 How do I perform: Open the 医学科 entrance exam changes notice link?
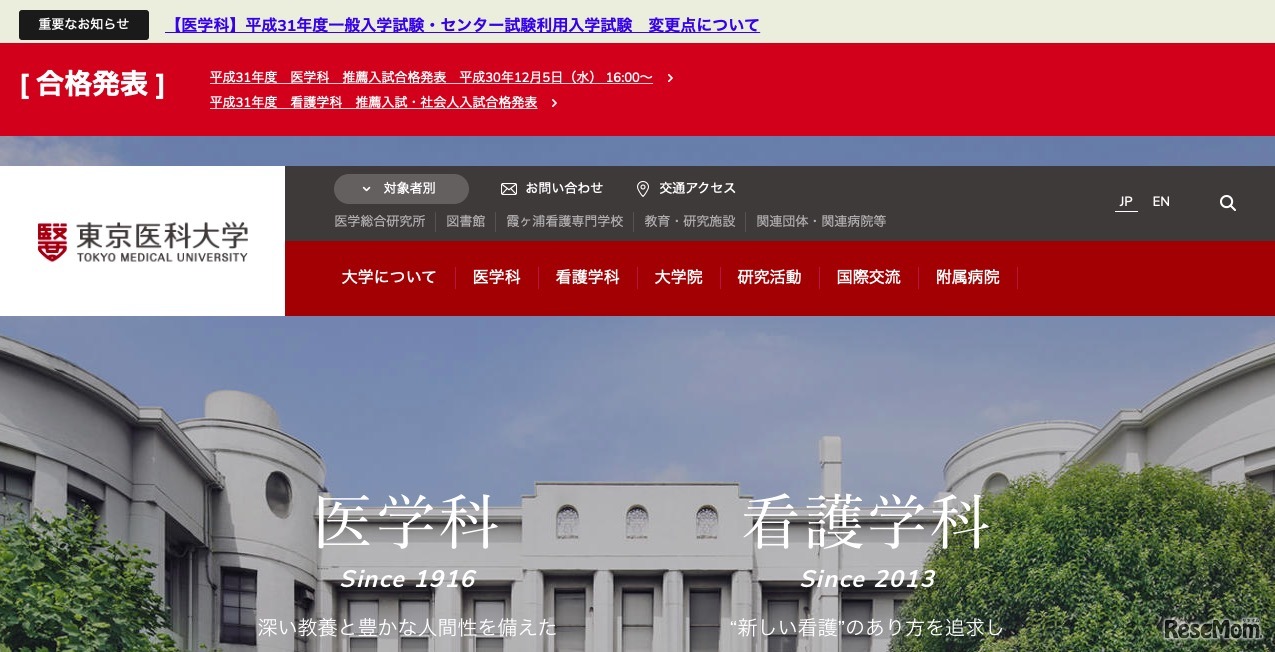coord(462,25)
